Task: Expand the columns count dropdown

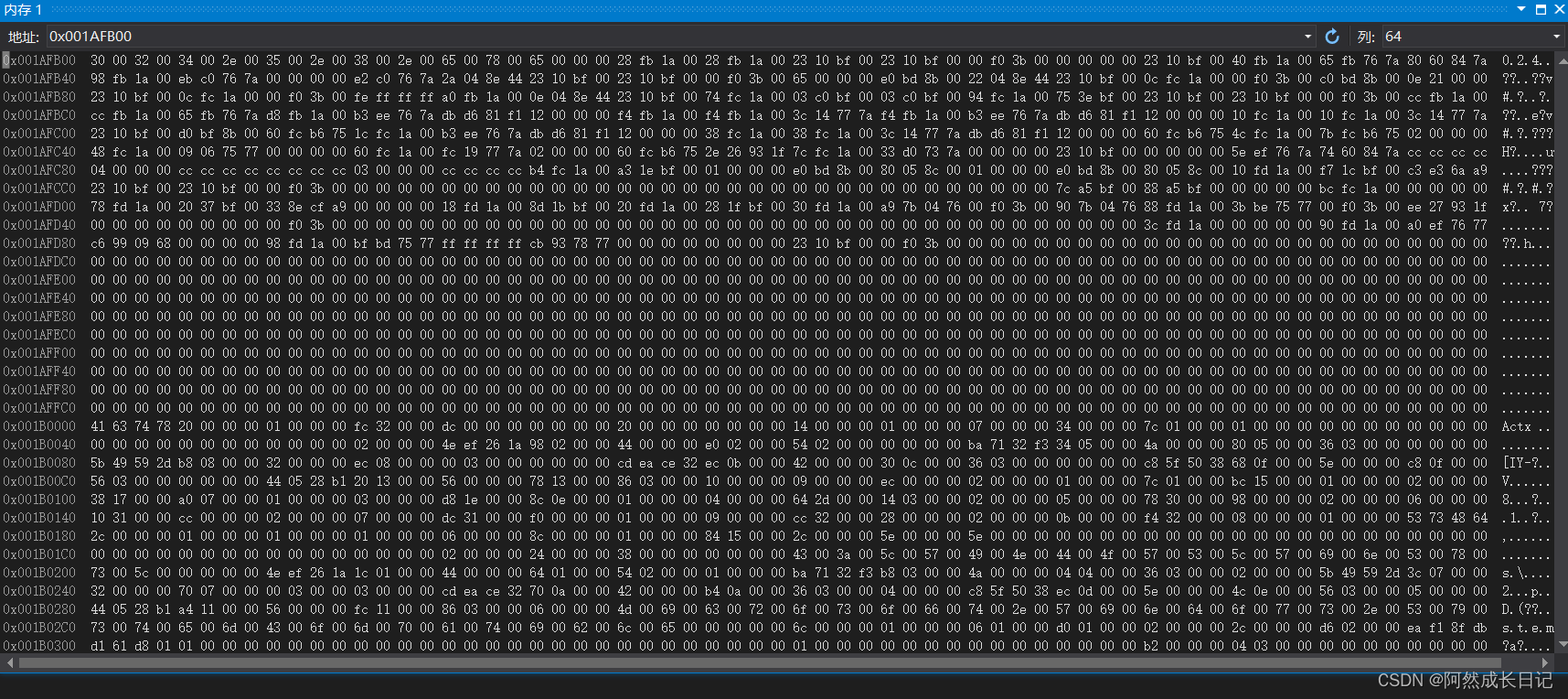Action: pos(1557,37)
